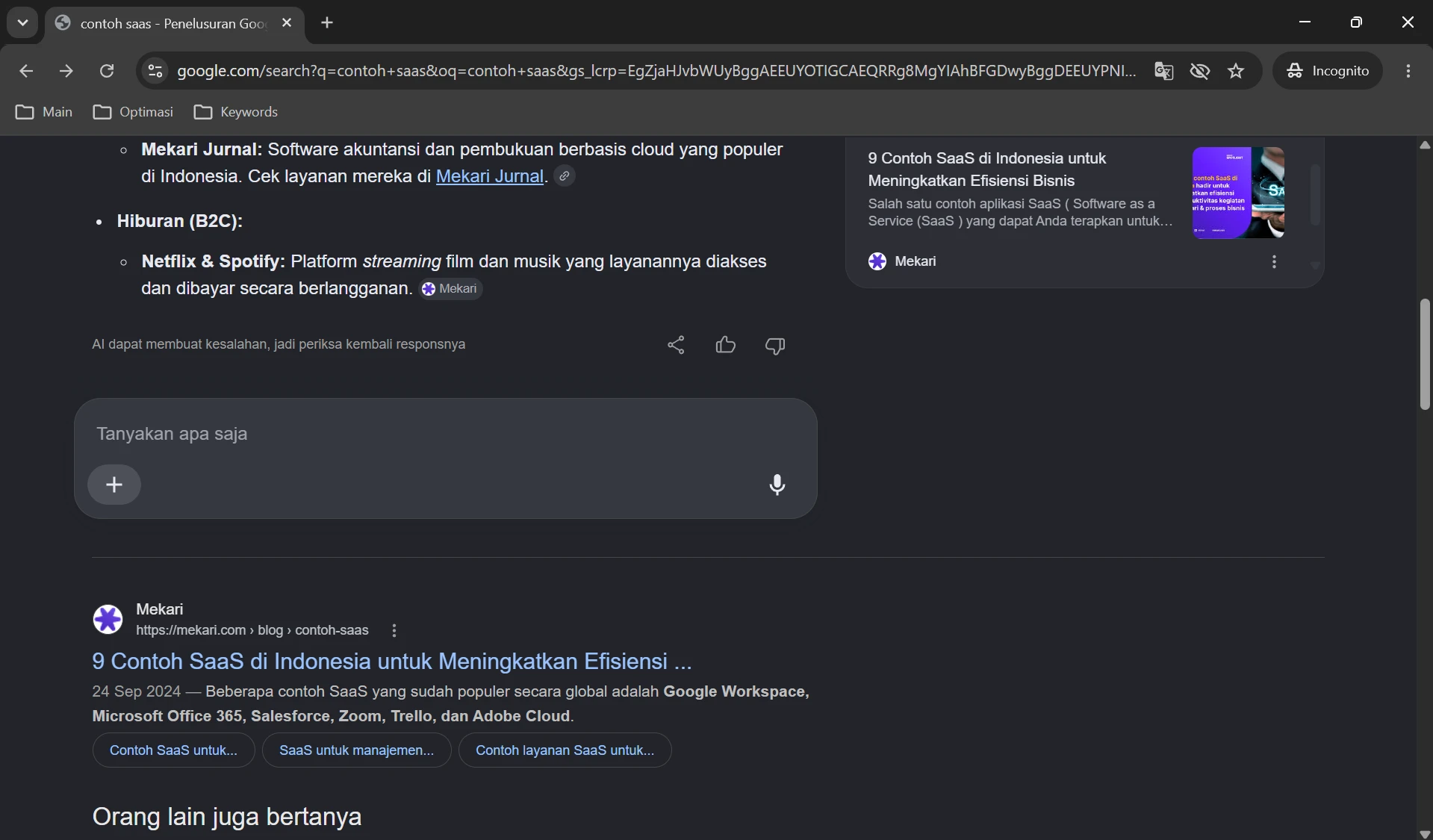
Task: Open the Optimasi bookmarks folder
Action: click(133, 112)
